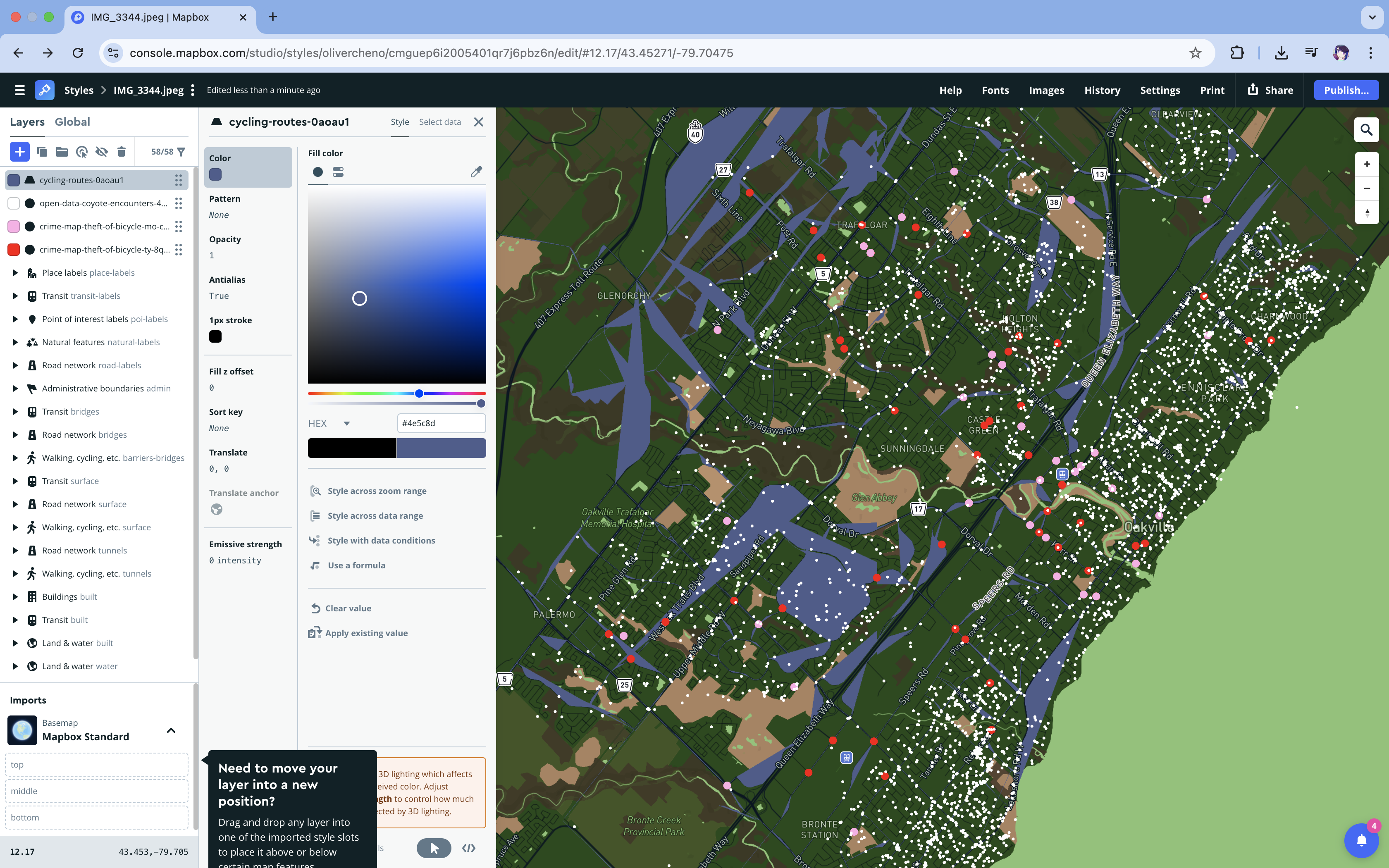Viewport: 1389px width, 868px height.
Task: Click the Publish button
Action: click(x=1346, y=90)
